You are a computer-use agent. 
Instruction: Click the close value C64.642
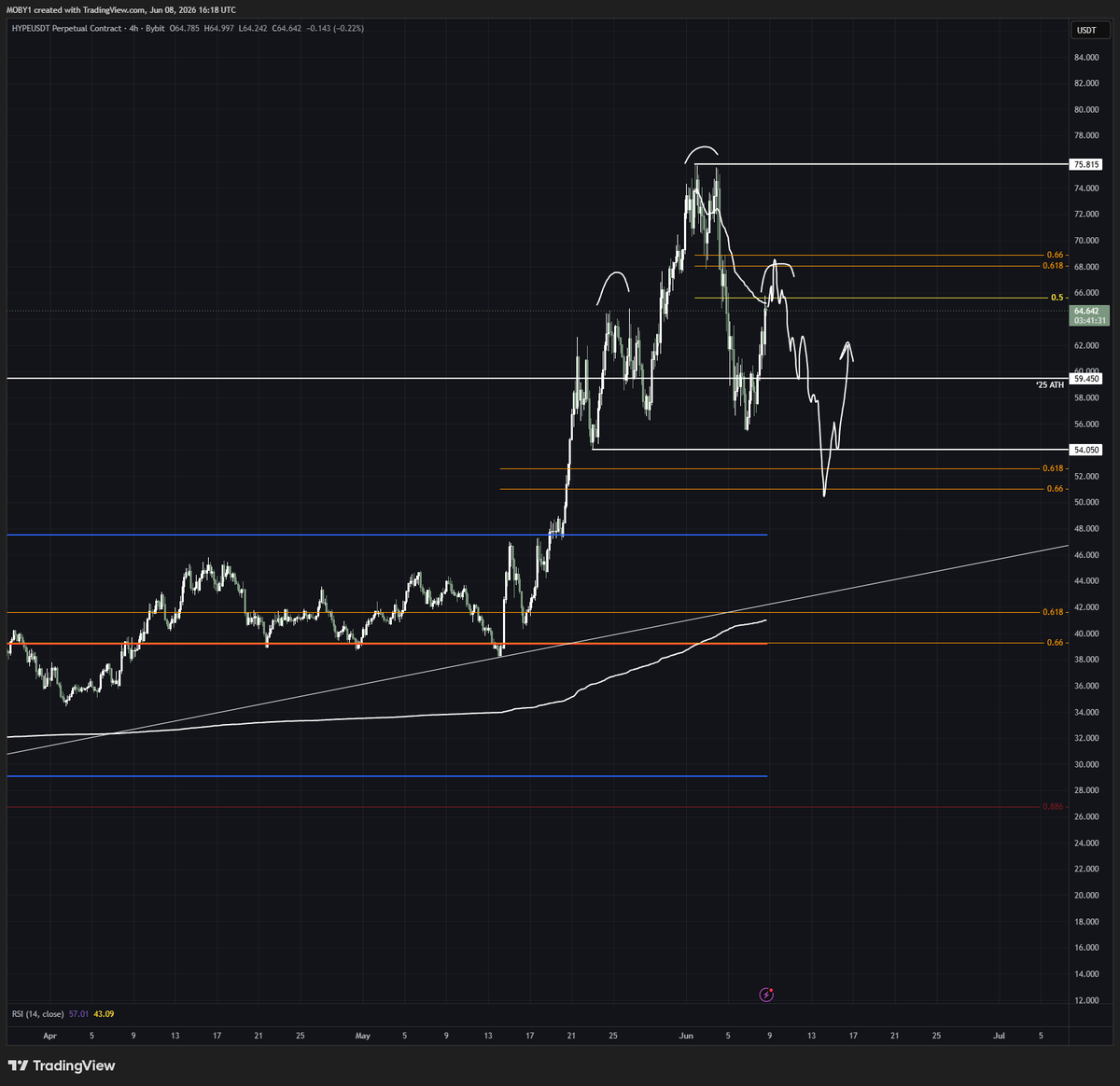(287, 29)
